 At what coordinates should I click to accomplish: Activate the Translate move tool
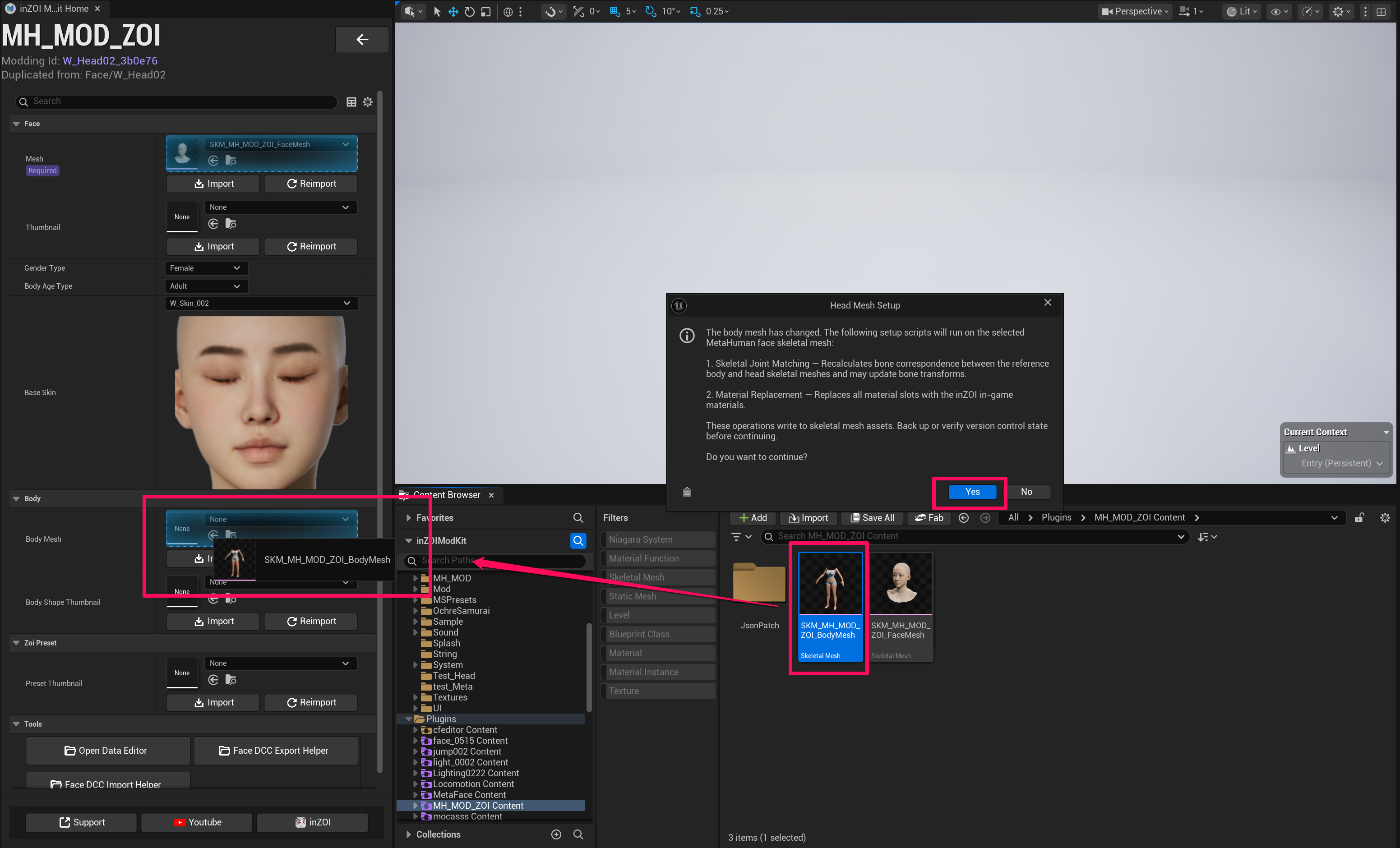pyautogui.click(x=453, y=11)
